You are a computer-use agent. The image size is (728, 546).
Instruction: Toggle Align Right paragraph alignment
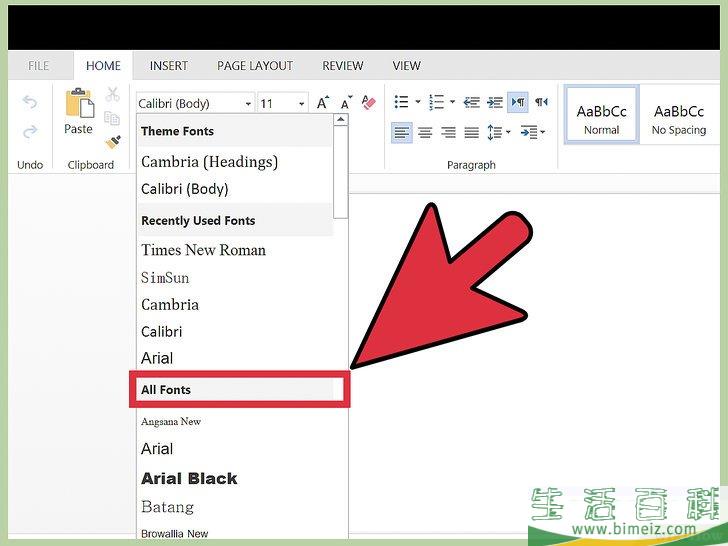[x=448, y=132]
